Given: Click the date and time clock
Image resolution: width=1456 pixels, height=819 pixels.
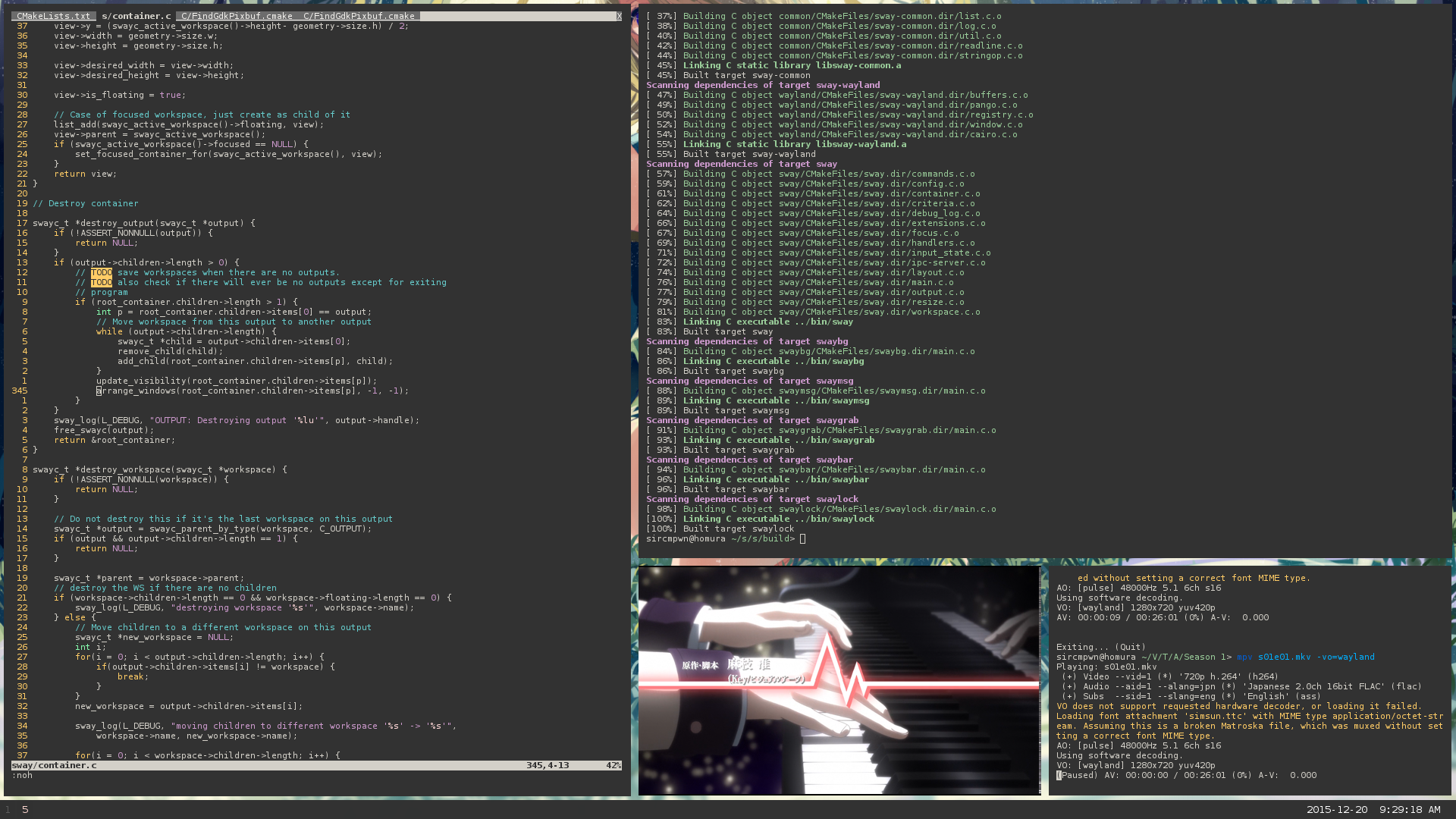Looking at the screenshot, I should (x=1373, y=809).
